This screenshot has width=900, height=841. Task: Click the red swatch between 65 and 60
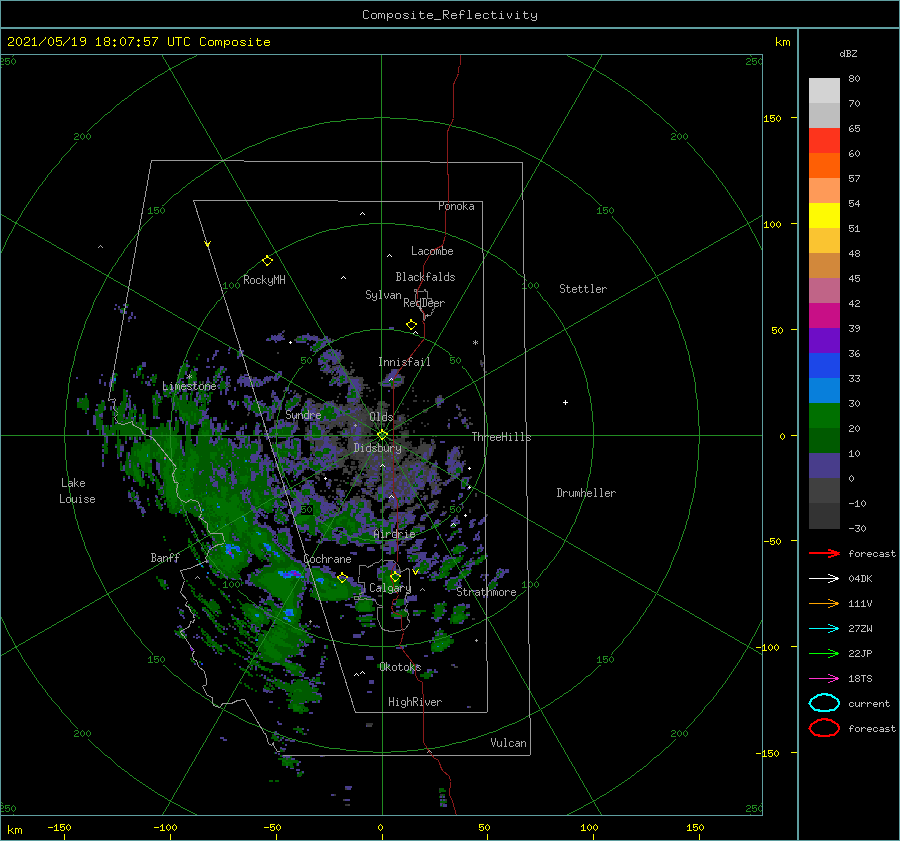[824, 141]
